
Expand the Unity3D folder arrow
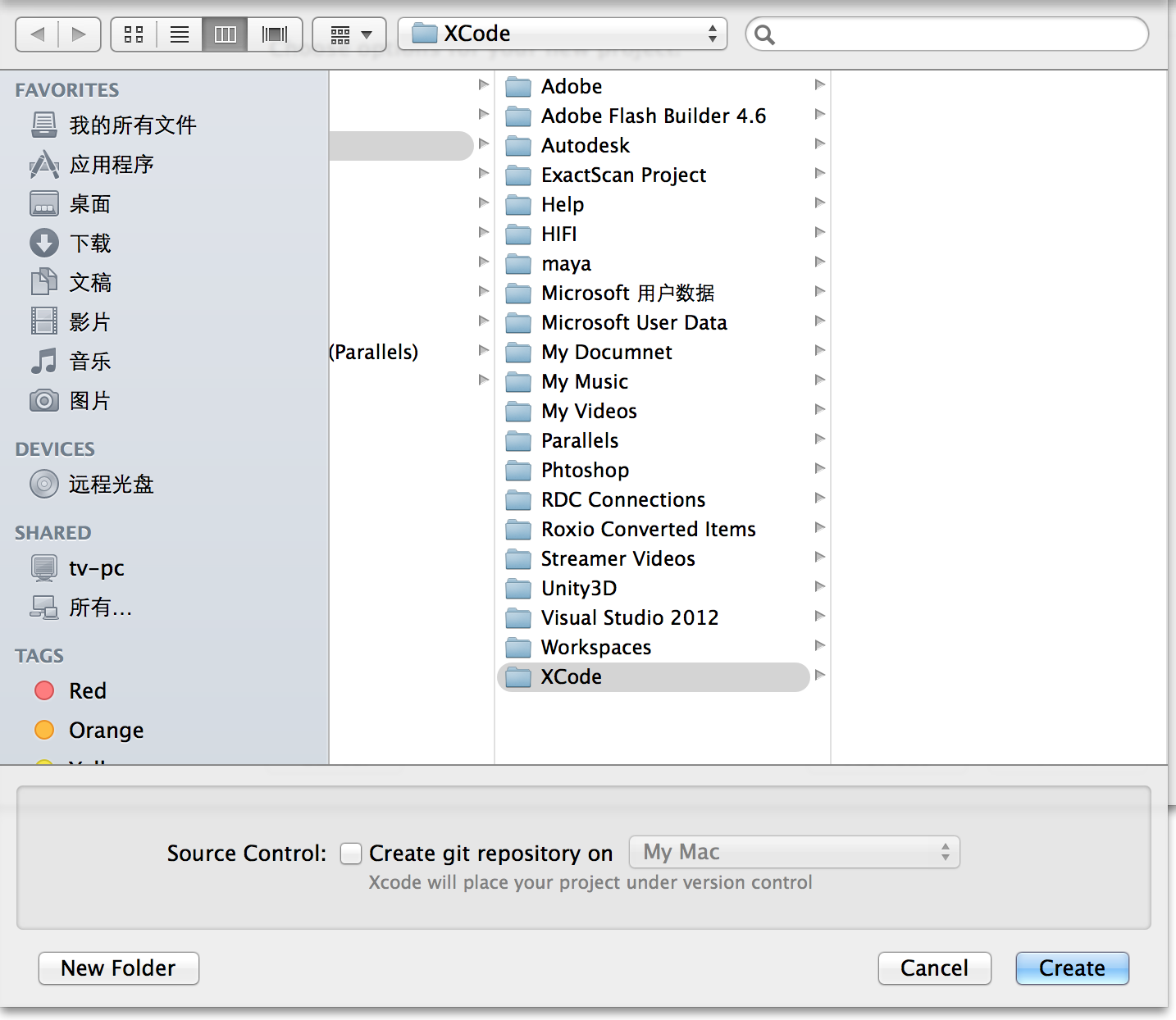[x=819, y=586]
